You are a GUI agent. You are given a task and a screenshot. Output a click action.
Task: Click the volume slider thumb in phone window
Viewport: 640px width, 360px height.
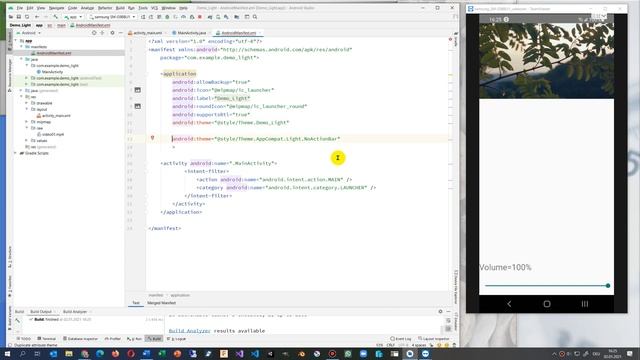[608, 286]
